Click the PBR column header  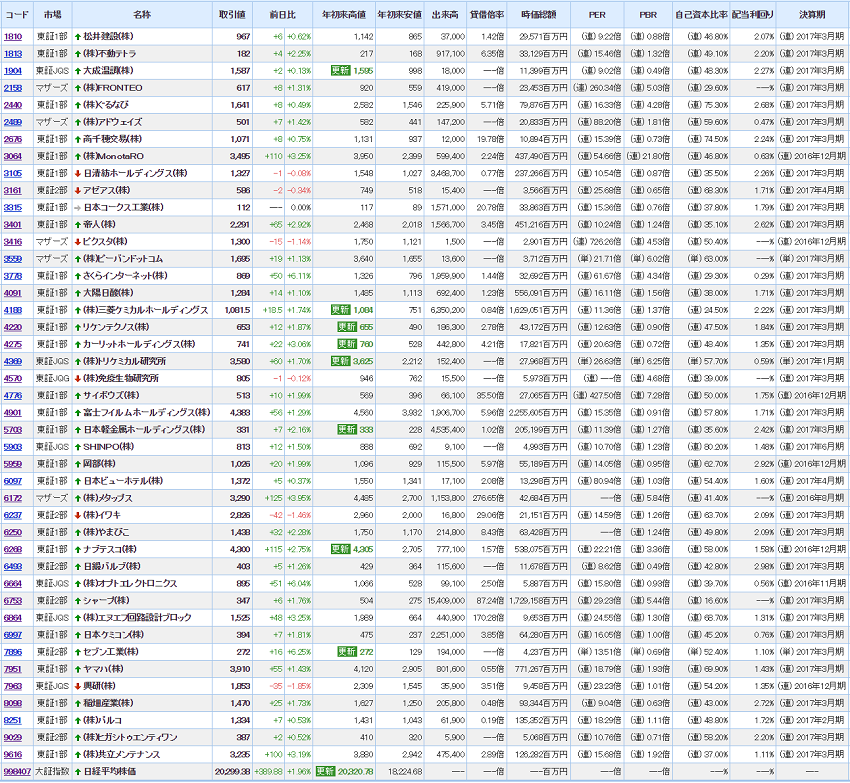tap(648, 15)
